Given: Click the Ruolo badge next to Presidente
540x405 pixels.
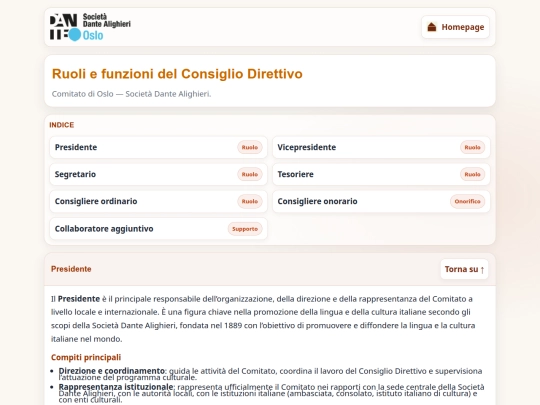Looking at the screenshot, I should click(250, 147).
